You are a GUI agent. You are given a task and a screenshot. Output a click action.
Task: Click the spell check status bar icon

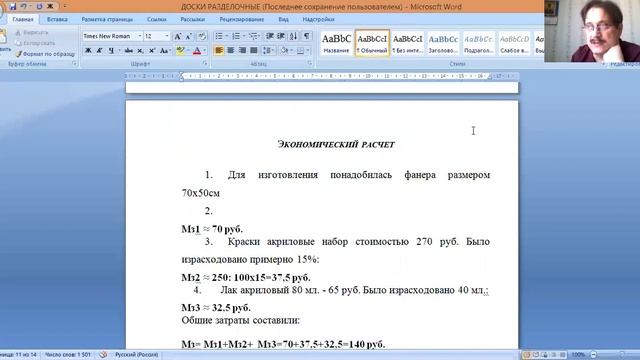tap(103, 355)
